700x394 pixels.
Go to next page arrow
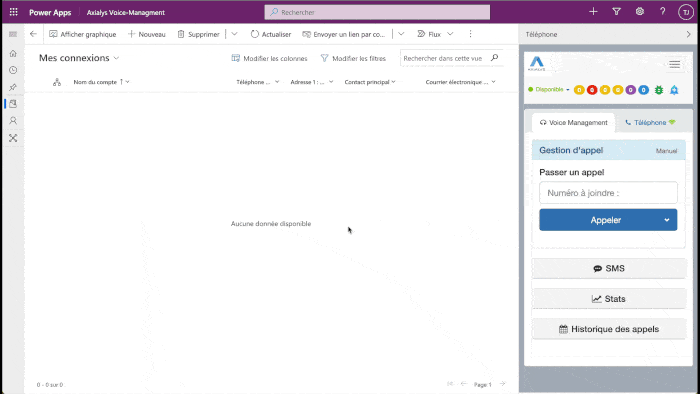point(503,384)
